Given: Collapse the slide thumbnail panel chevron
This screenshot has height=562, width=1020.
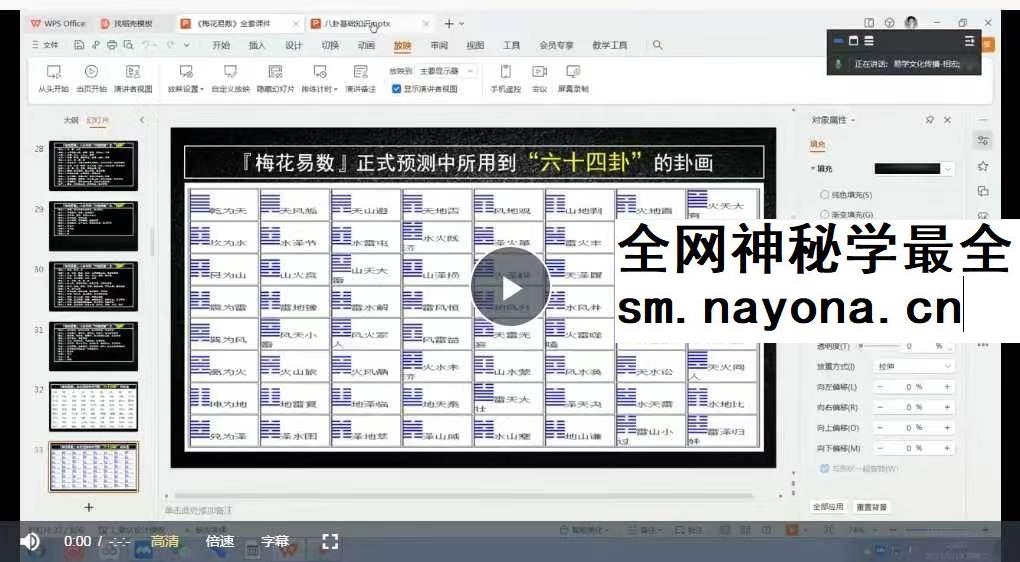Looking at the screenshot, I should pyautogui.click(x=142, y=120).
